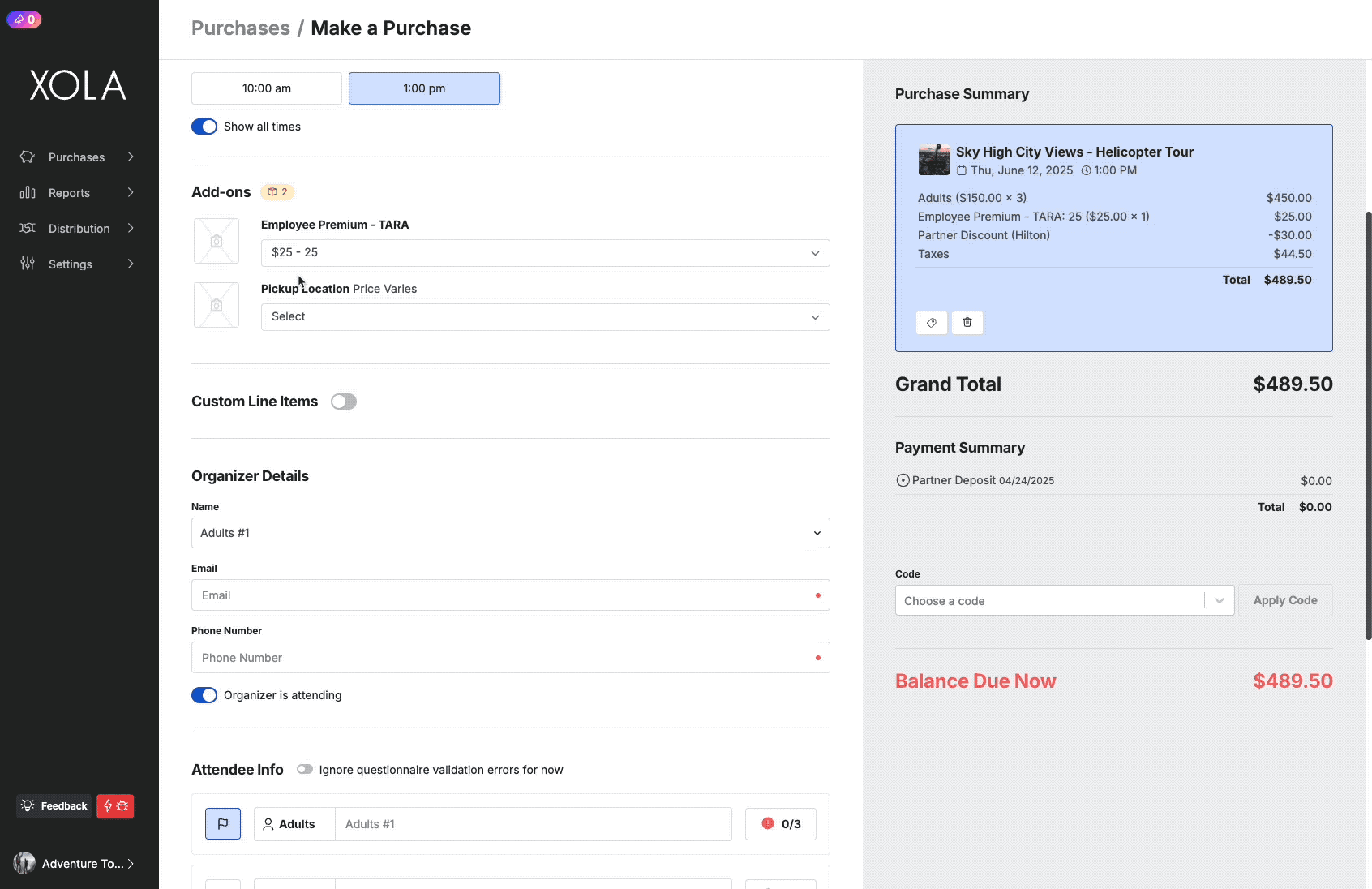Click the Add-ons count badge showing 2
The height and width of the screenshot is (889, 1372).
[277, 192]
